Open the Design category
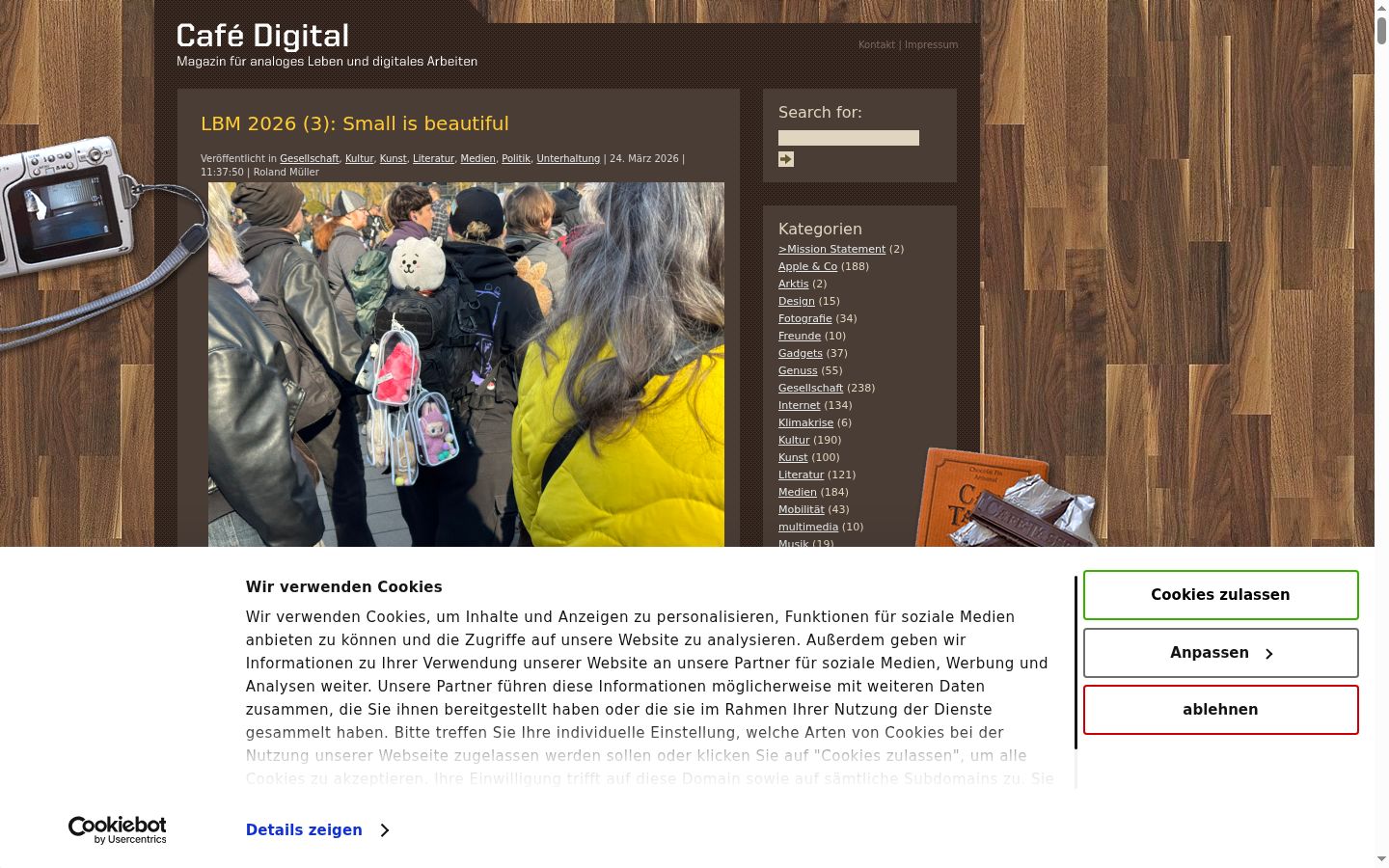This screenshot has height=868, width=1389. [x=797, y=301]
